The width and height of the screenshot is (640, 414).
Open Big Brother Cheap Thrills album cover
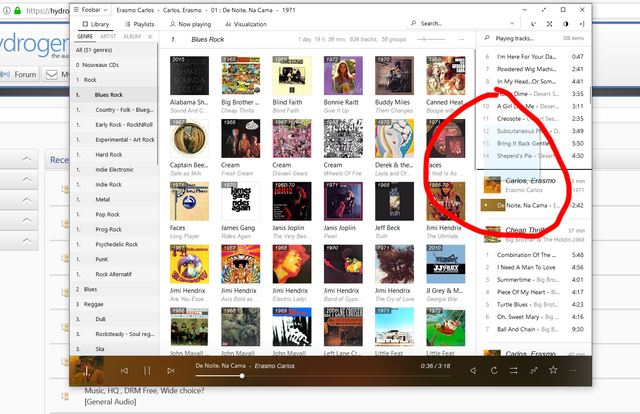coord(241,76)
